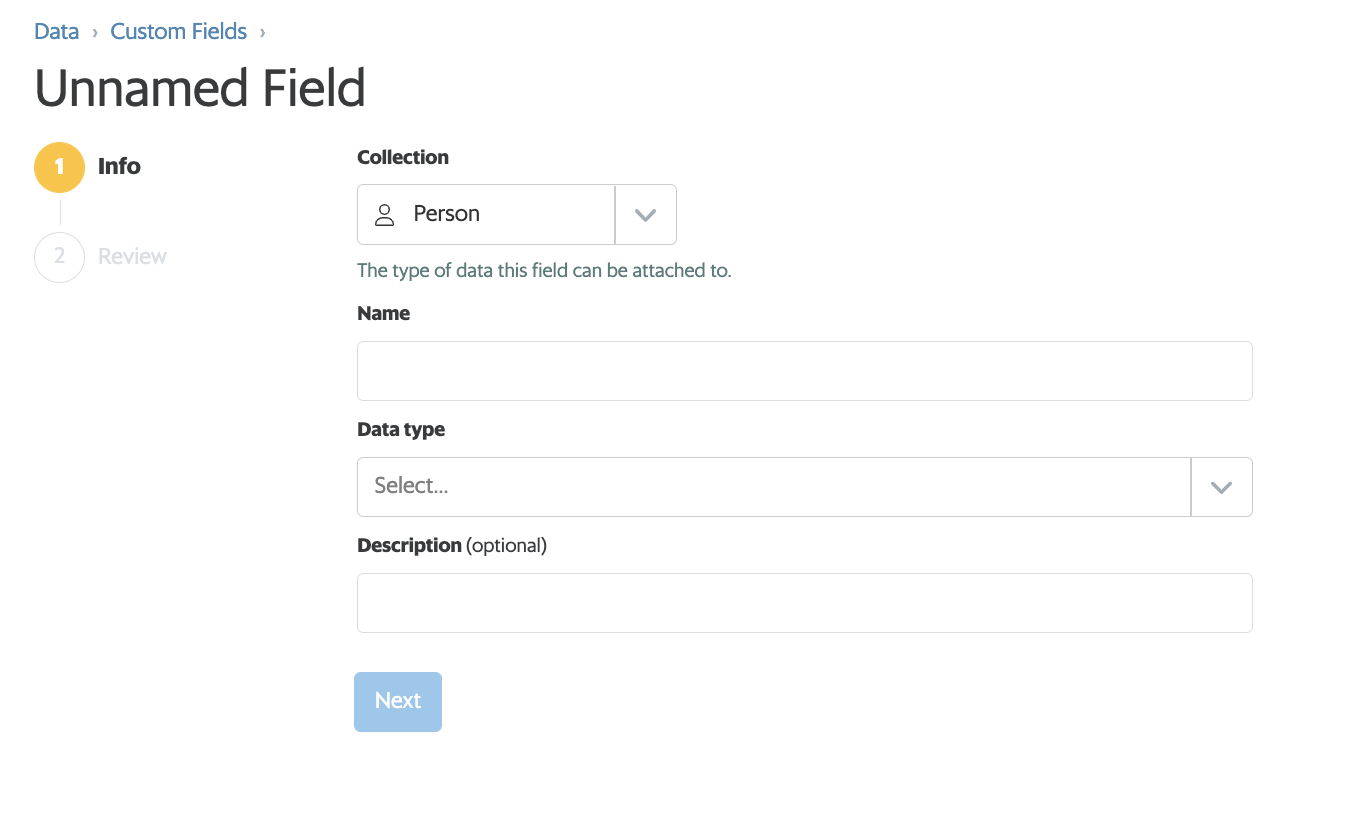1348x840 pixels.
Task: Click the Name field label
Action: coord(384,313)
